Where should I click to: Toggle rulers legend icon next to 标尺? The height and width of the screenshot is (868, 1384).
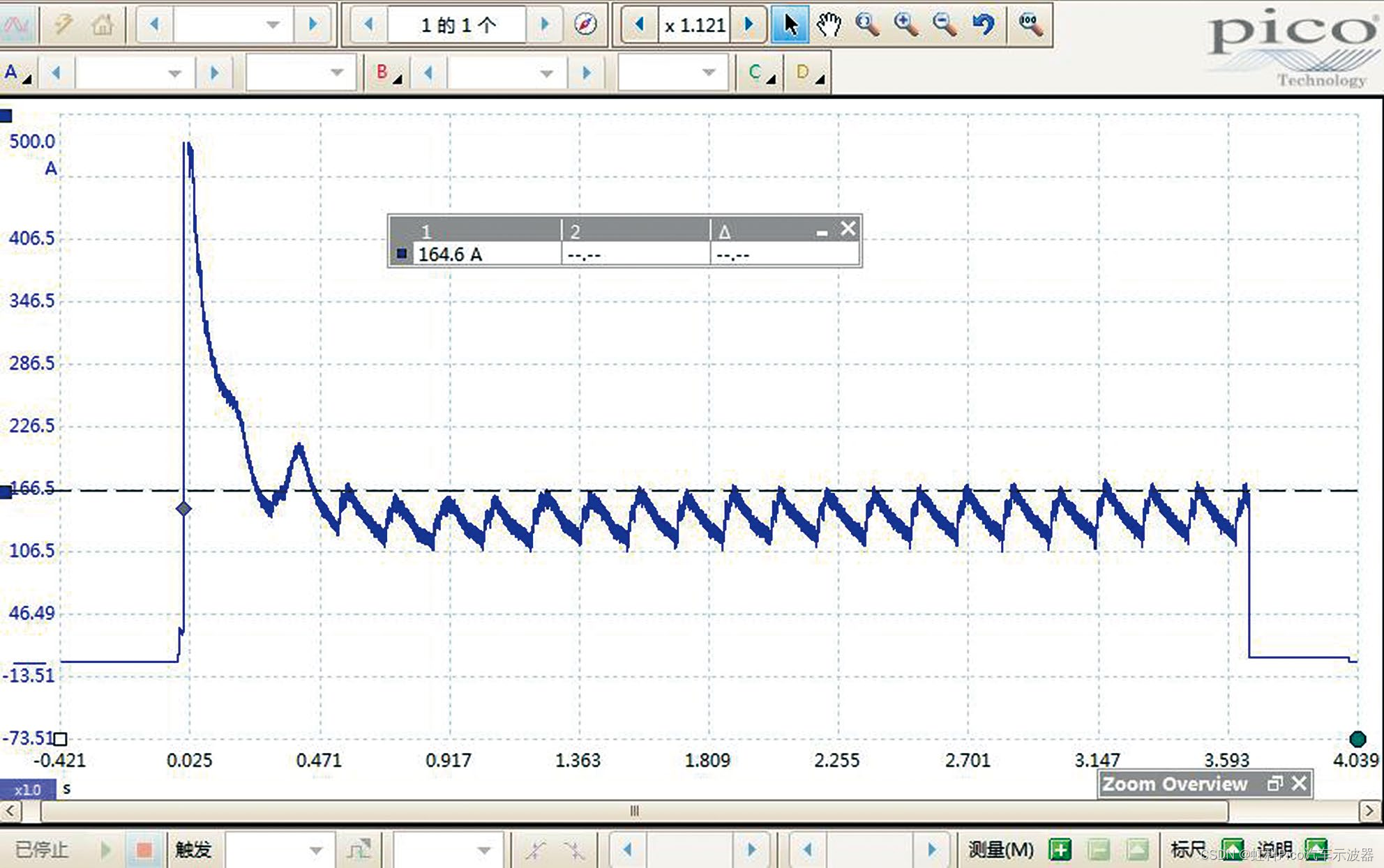(x=1233, y=850)
